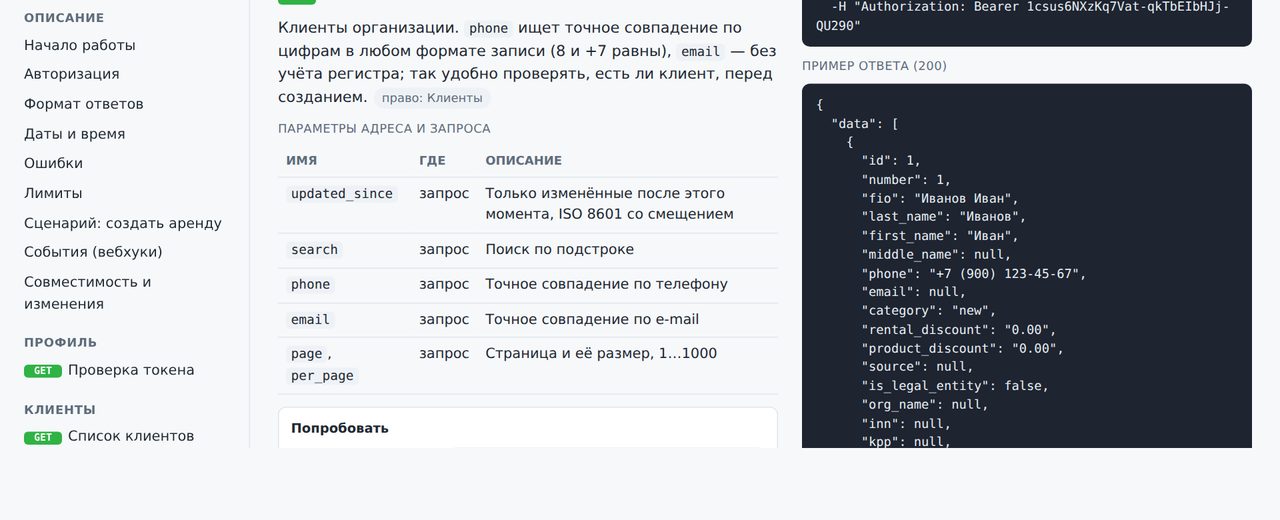The width and height of the screenshot is (1280, 520).
Task: Click the GET badge beside Проверка токена
Action: click(43, 371)
